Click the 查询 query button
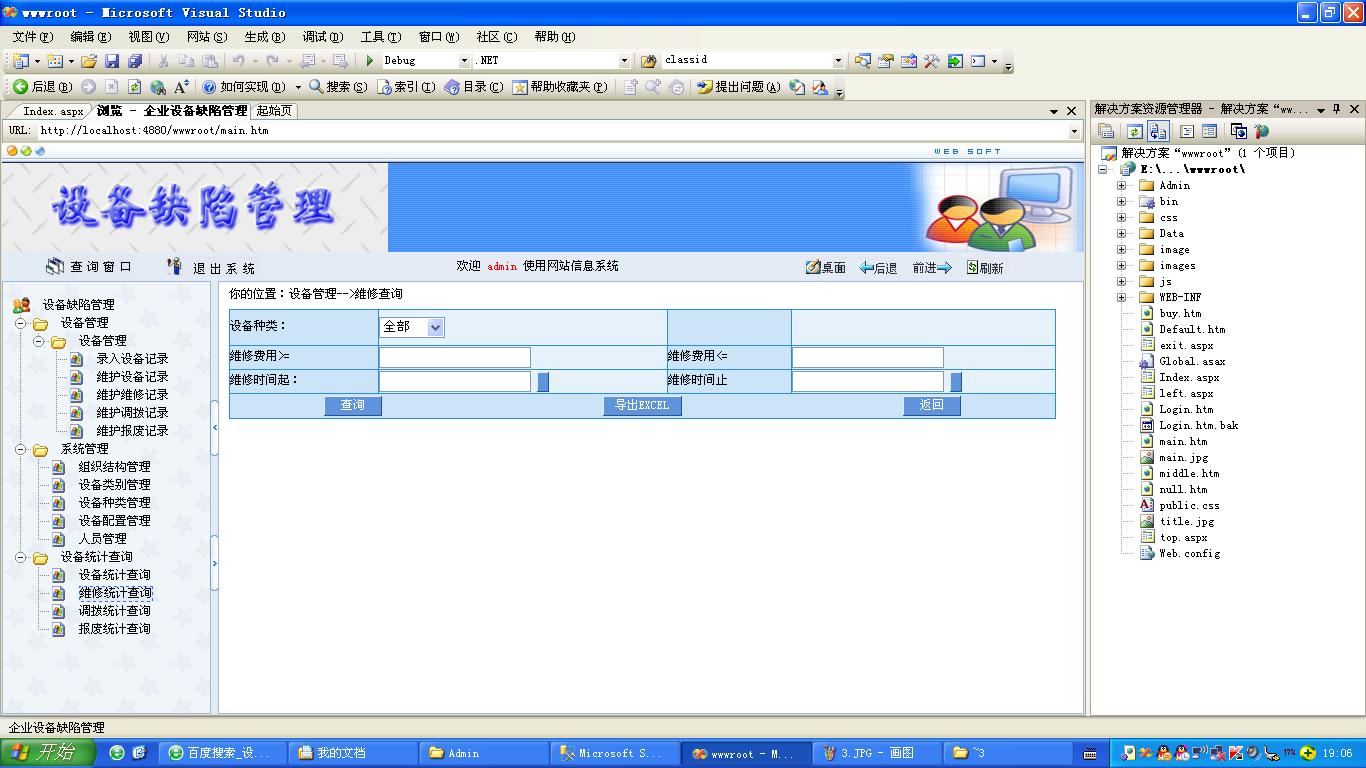Image resolution: width=1366 pixels, height=768 pixels. click(352, 405)
